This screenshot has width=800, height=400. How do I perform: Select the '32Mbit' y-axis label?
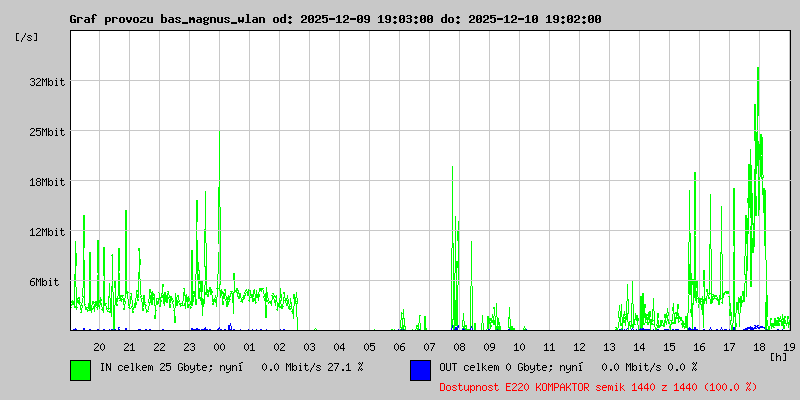pos(47,82)
